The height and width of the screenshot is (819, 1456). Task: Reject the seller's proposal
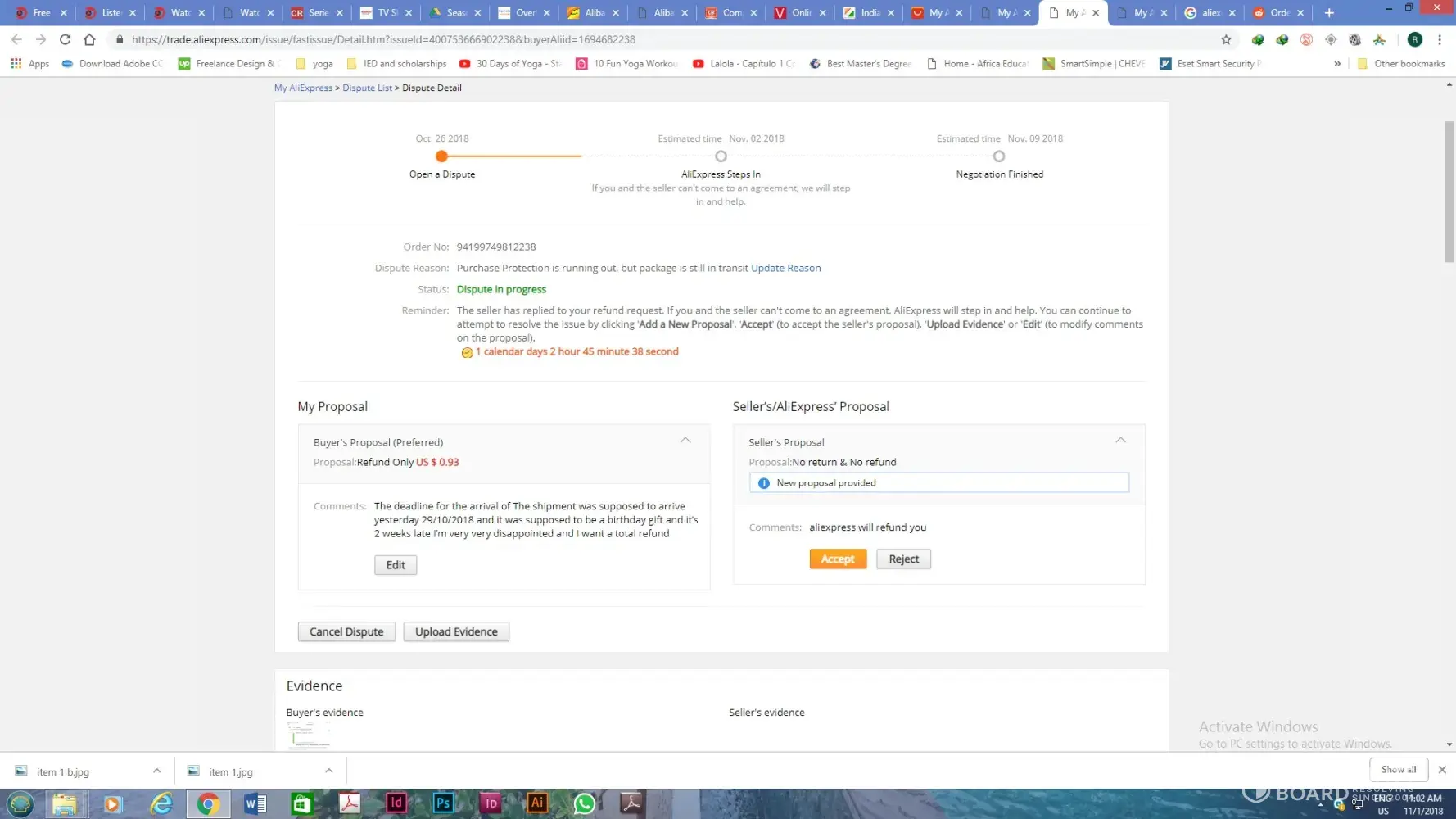click(904, 559)
